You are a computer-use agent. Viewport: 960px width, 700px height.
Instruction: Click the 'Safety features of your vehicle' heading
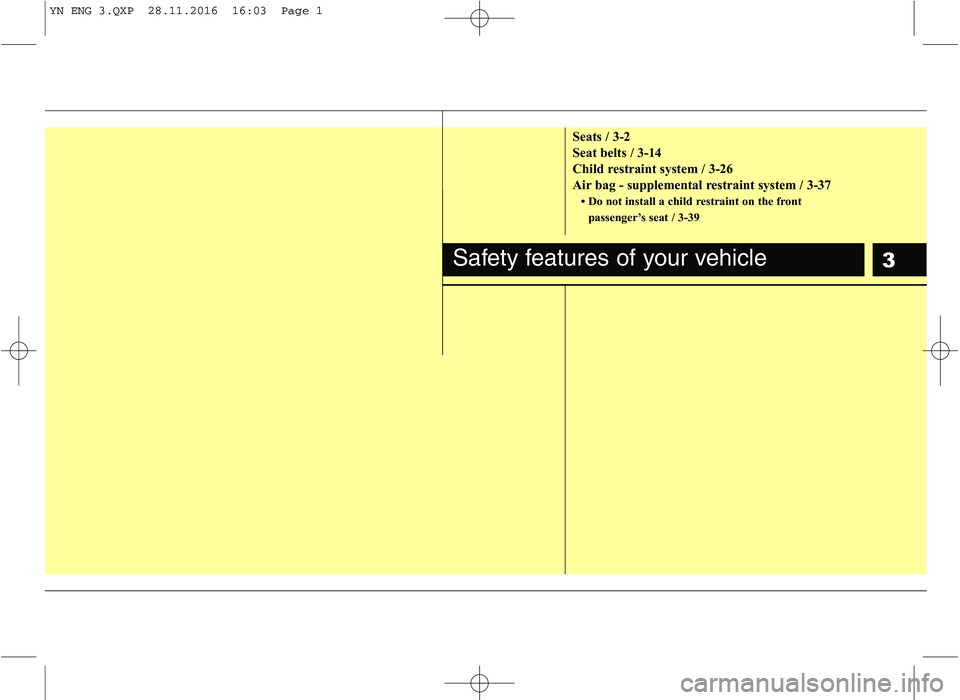[609, 258]
